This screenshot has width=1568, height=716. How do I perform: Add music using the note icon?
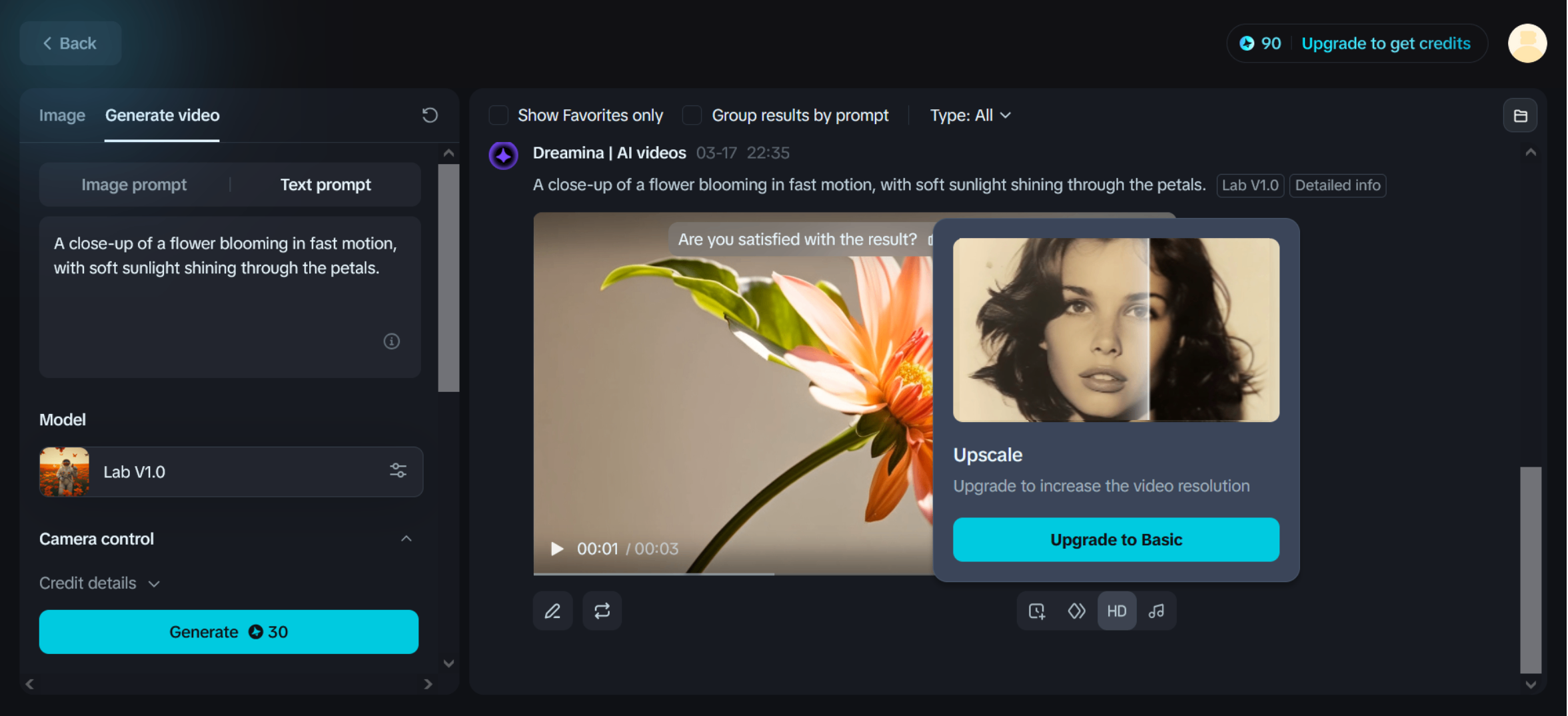(1156, 610)
